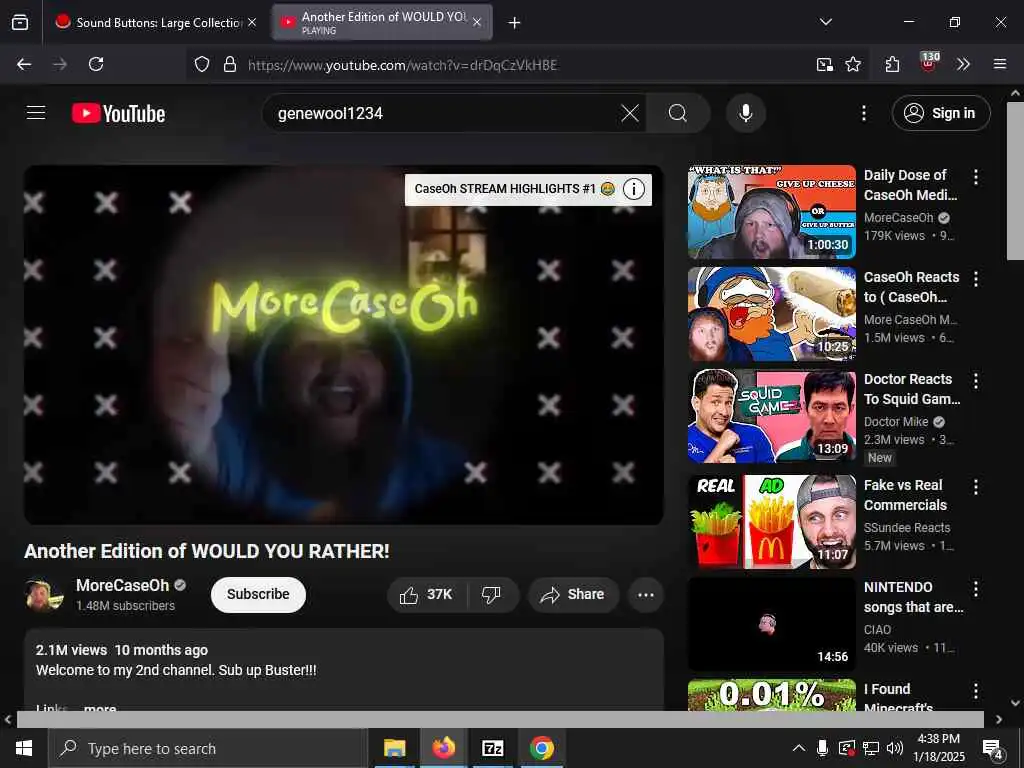This screenshot has width=1024, height=768.
Task: Open CaseOh Reacts to video title
Action: tap(912, 287)
